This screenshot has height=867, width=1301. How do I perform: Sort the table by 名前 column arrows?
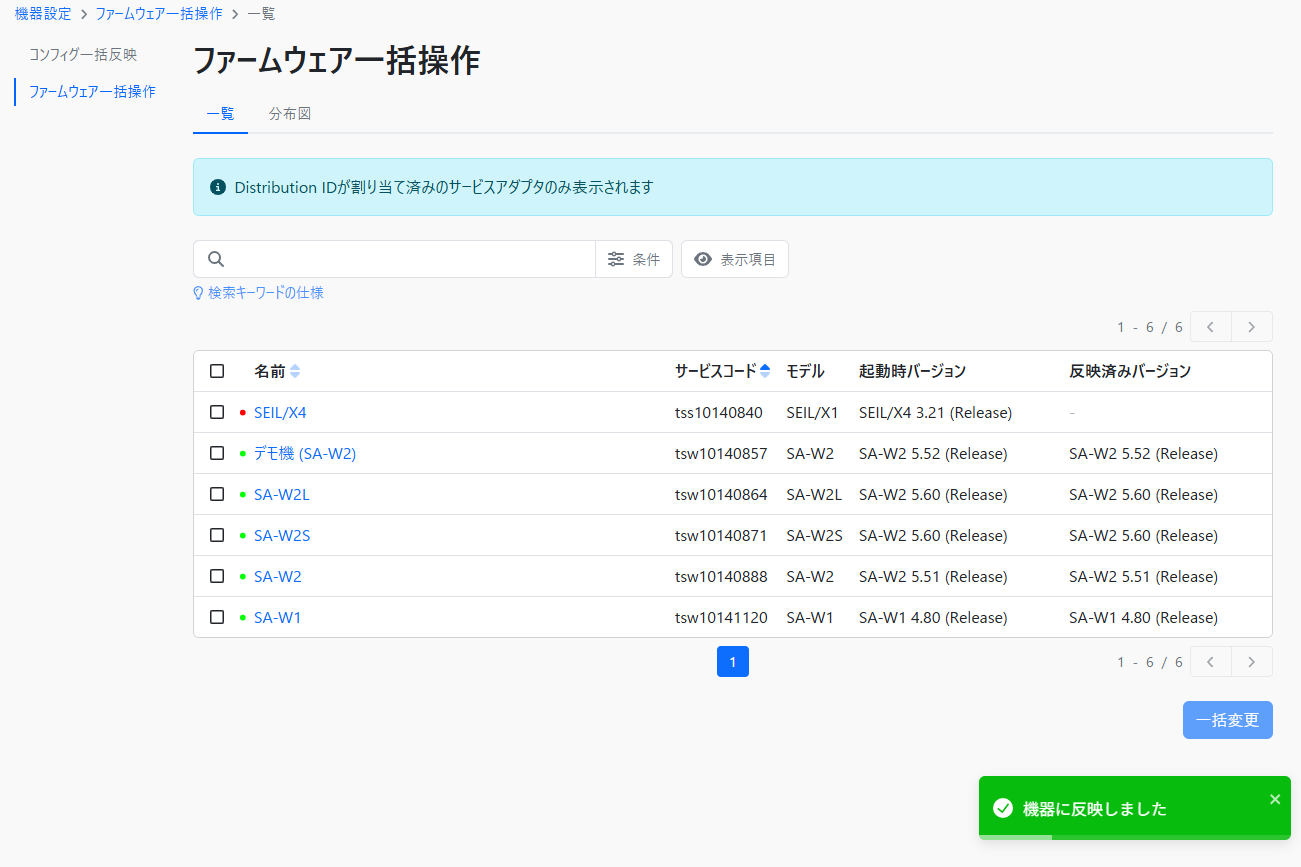point(295,371)
